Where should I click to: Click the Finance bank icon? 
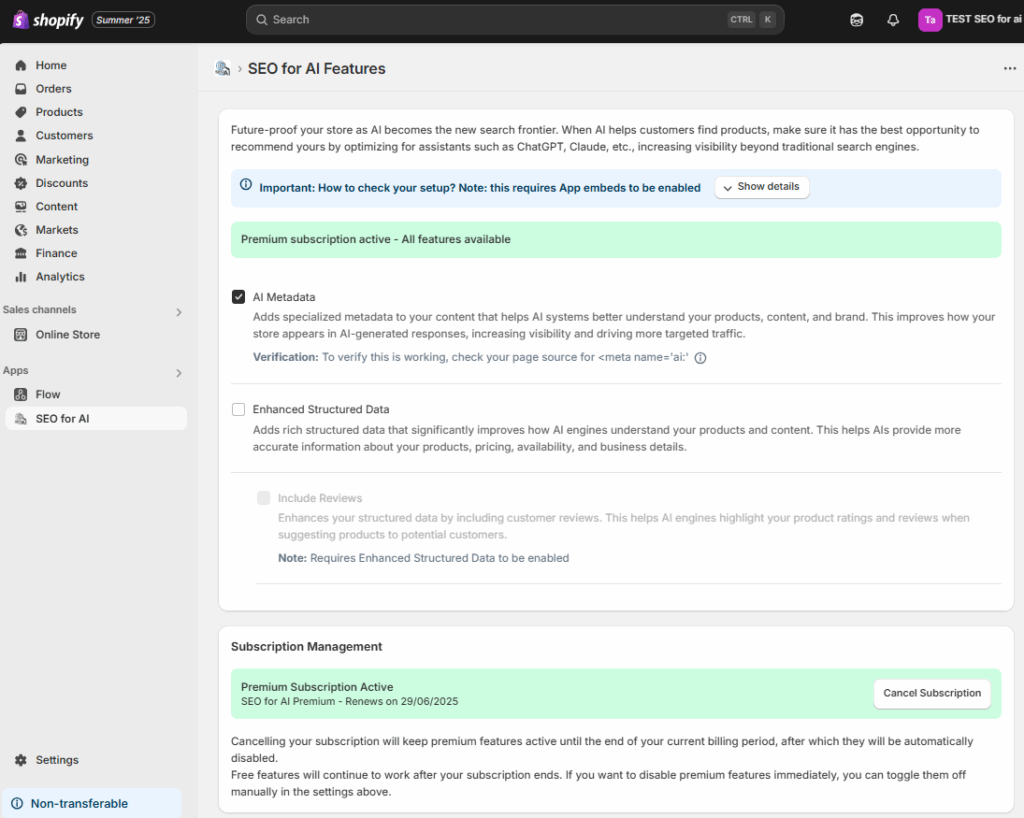pos(21,253)
